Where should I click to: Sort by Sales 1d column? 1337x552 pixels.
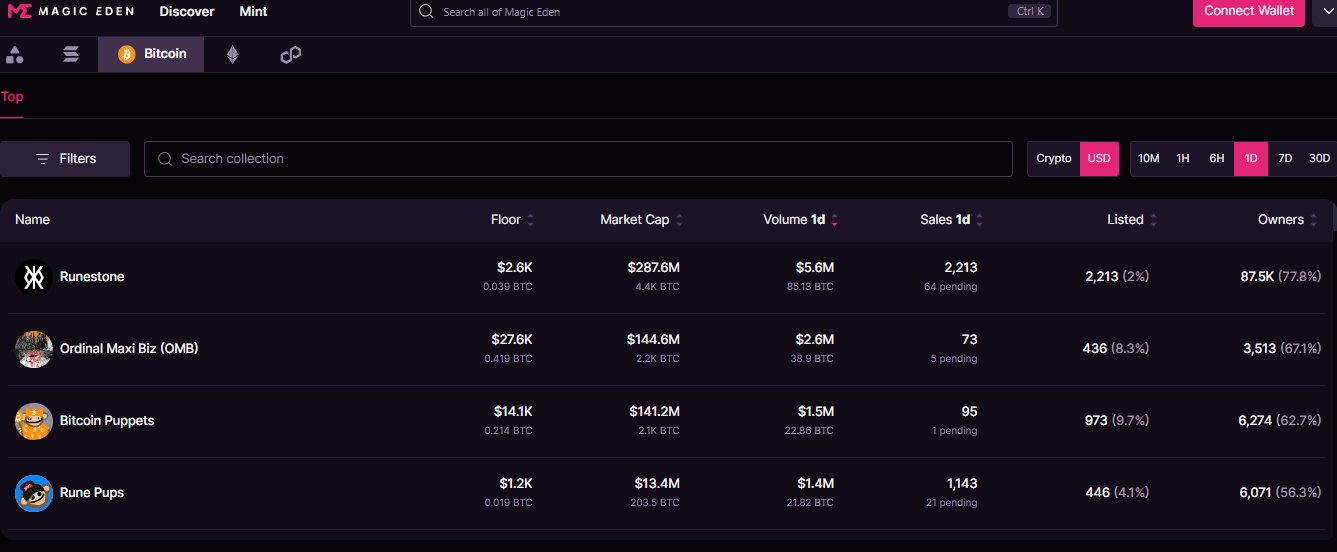coord(951,219)
